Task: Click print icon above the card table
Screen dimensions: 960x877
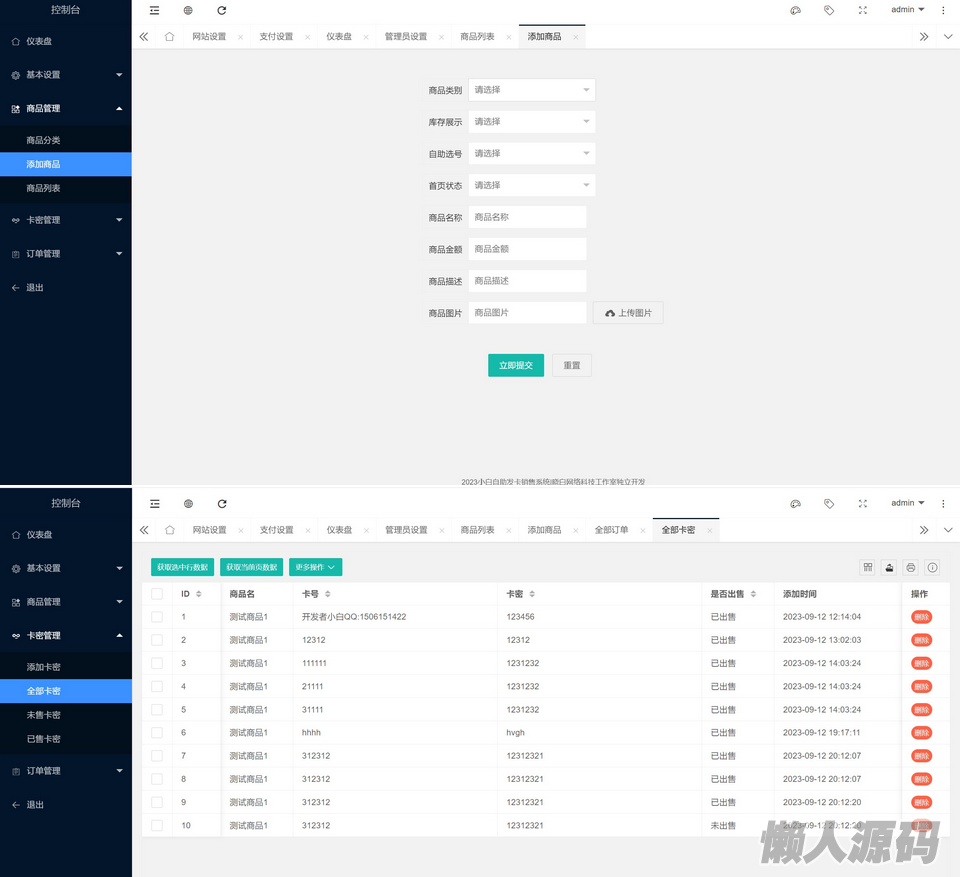Action: click(x=911, y=567)
